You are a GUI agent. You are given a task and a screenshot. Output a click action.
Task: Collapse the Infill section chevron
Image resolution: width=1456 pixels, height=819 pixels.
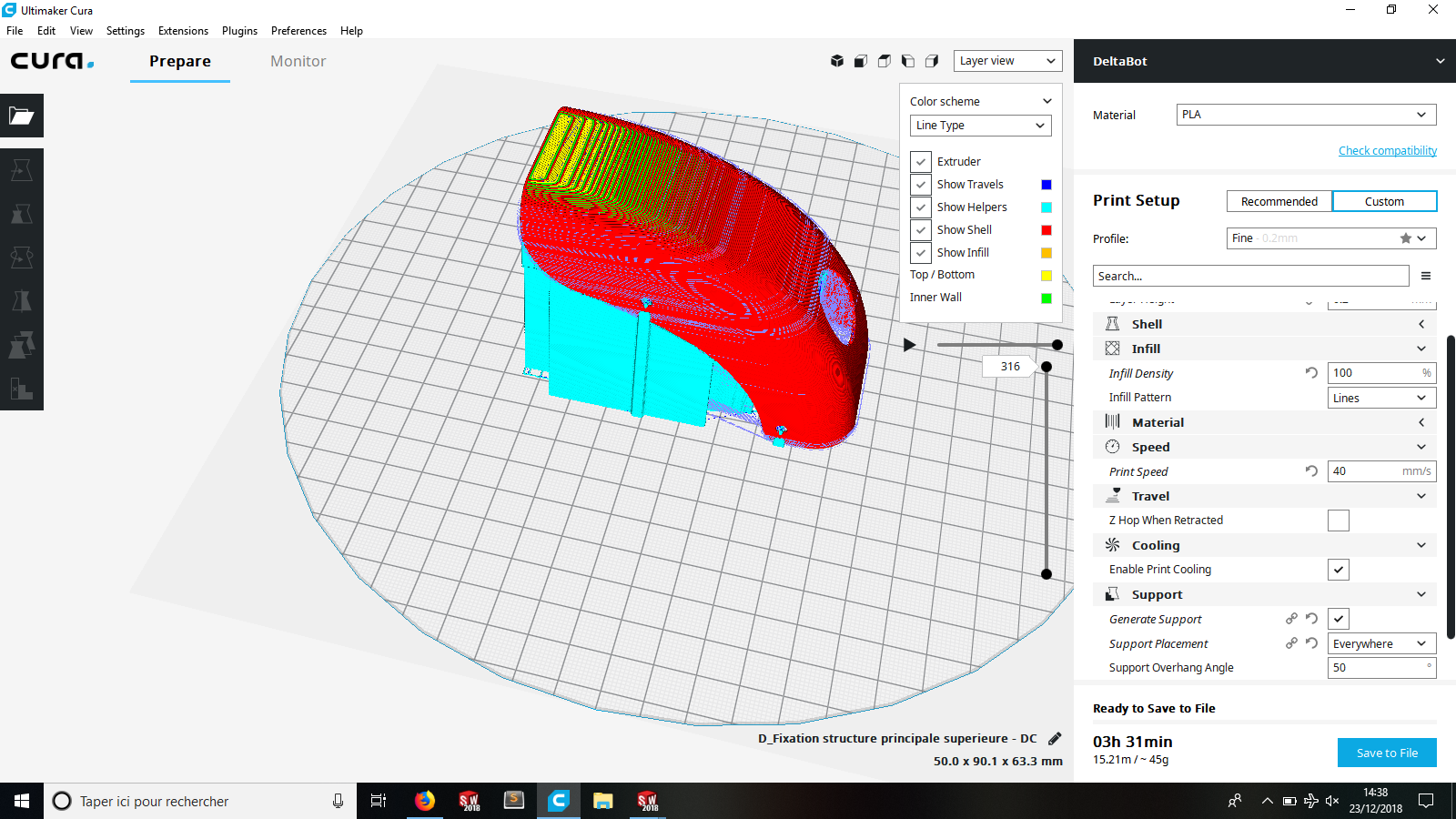pos(1421,349)
